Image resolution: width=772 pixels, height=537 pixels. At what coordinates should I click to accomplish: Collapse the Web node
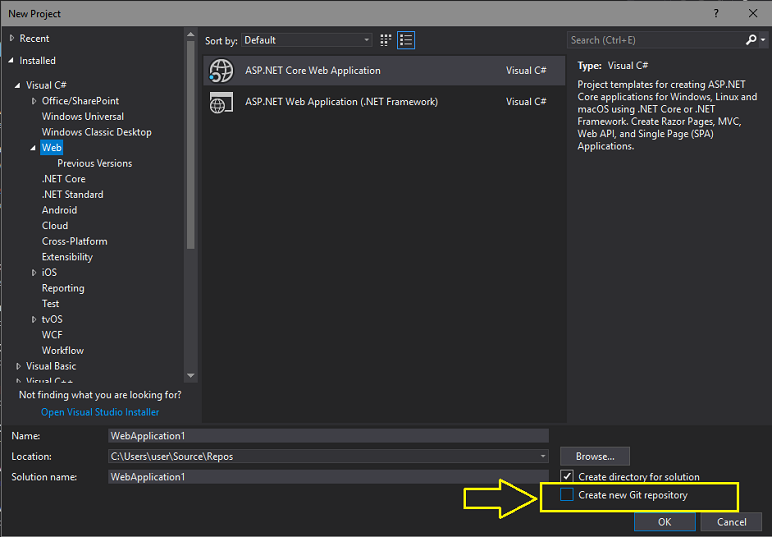[33, 148]
